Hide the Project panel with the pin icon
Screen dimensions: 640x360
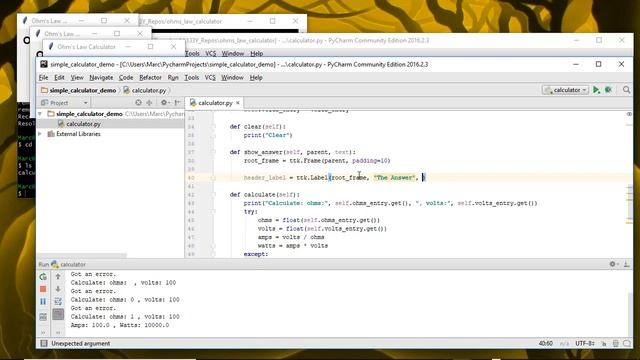pyautogui.click(x=177, y=103)
